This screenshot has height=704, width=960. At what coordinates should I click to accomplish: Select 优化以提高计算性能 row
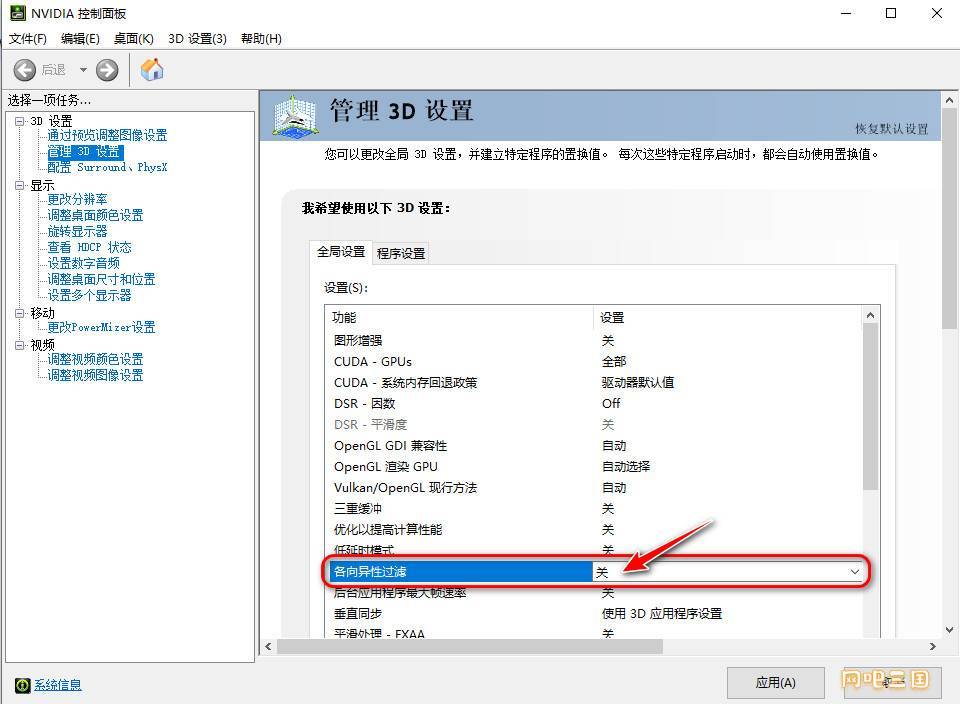tap(594, 530)
